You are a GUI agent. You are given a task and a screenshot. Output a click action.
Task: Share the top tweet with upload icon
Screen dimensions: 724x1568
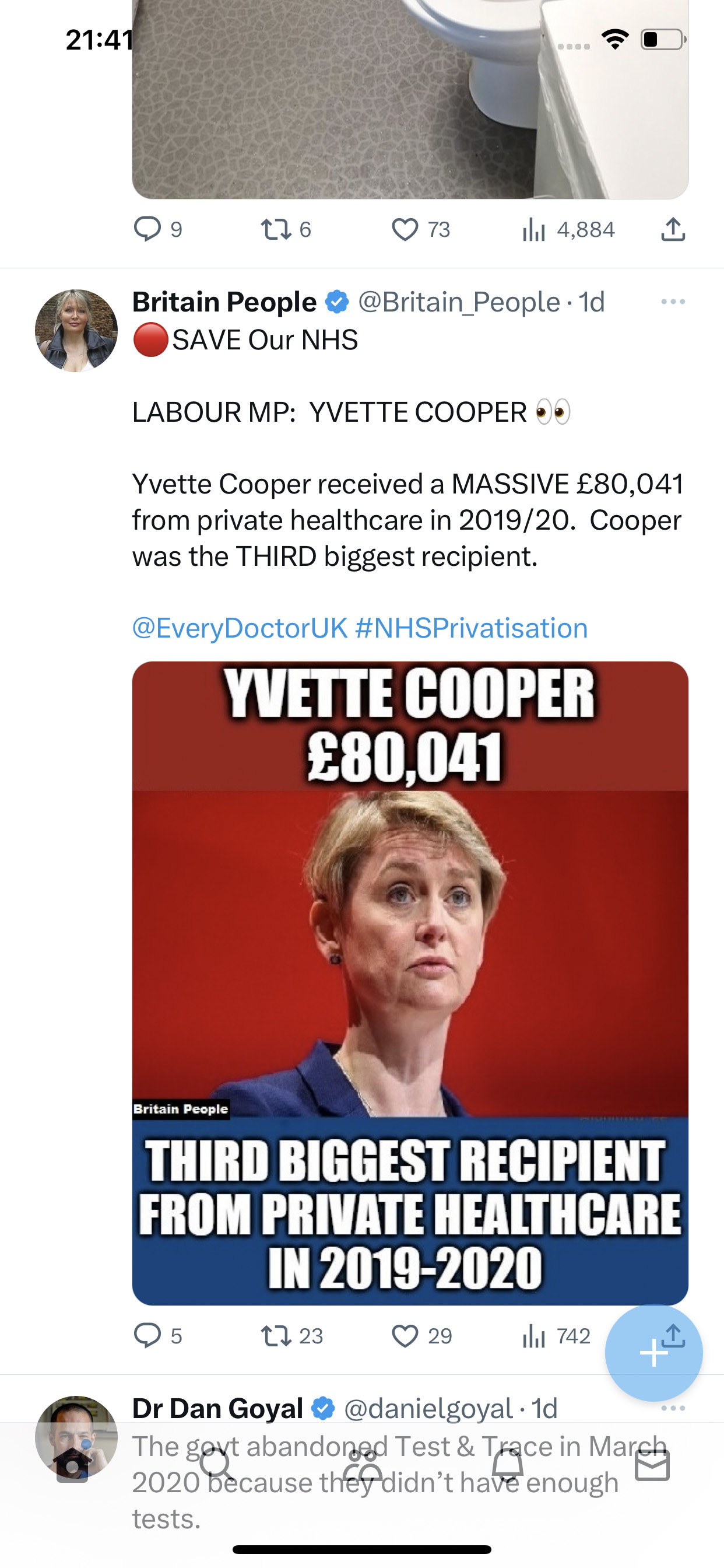pos(673,229)
